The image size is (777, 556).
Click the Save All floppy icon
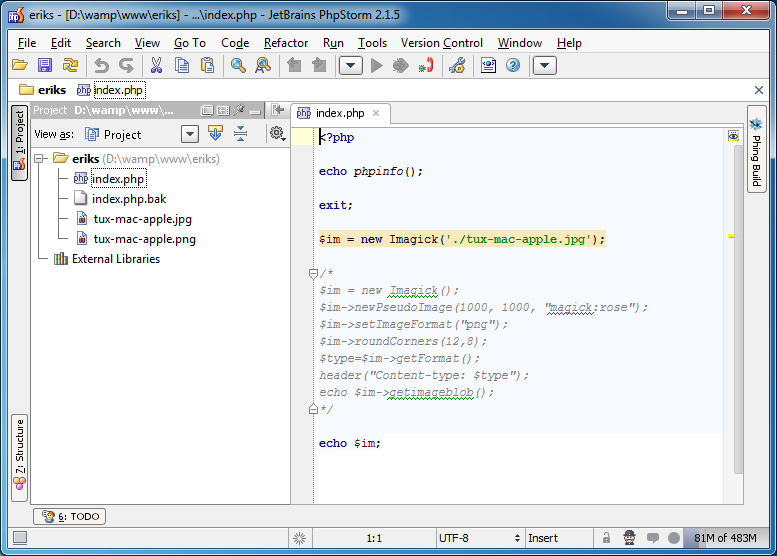click(45, 65)
